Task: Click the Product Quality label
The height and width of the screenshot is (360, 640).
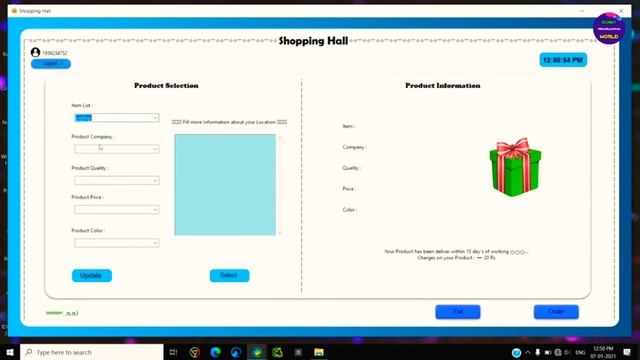Action: point(90,168)
